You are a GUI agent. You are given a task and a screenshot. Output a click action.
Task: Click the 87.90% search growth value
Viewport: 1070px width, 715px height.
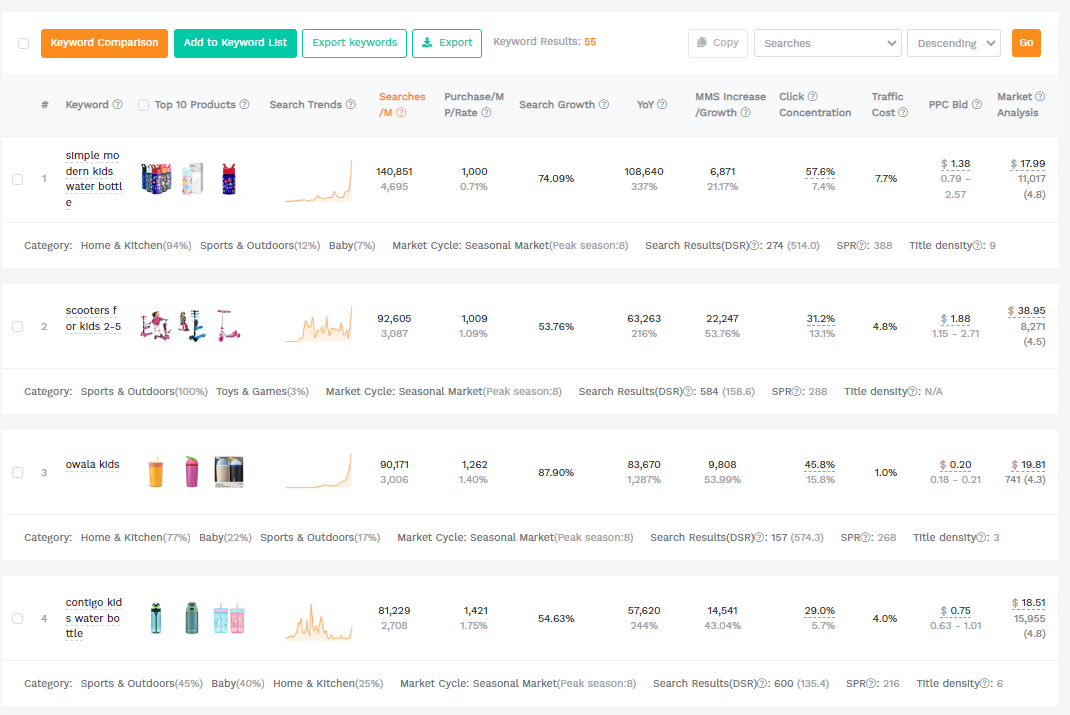click(x=556, y=473)
